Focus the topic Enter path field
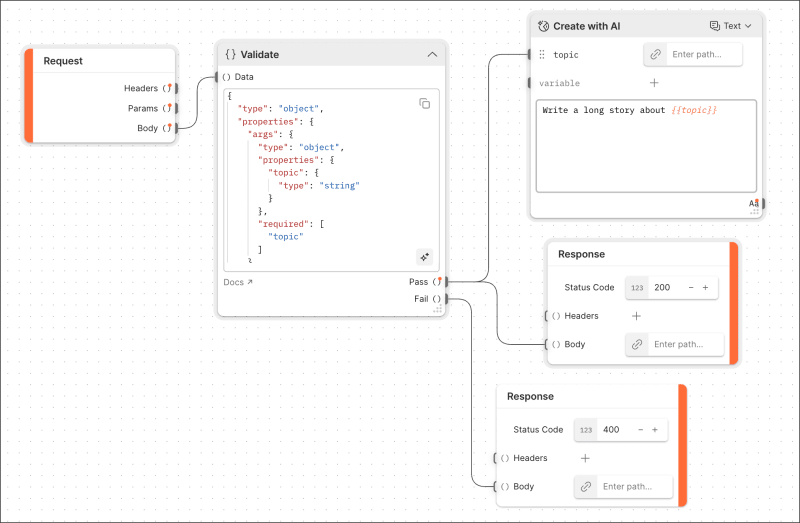Screen dimensions: 800x523 tap(704, 55)
